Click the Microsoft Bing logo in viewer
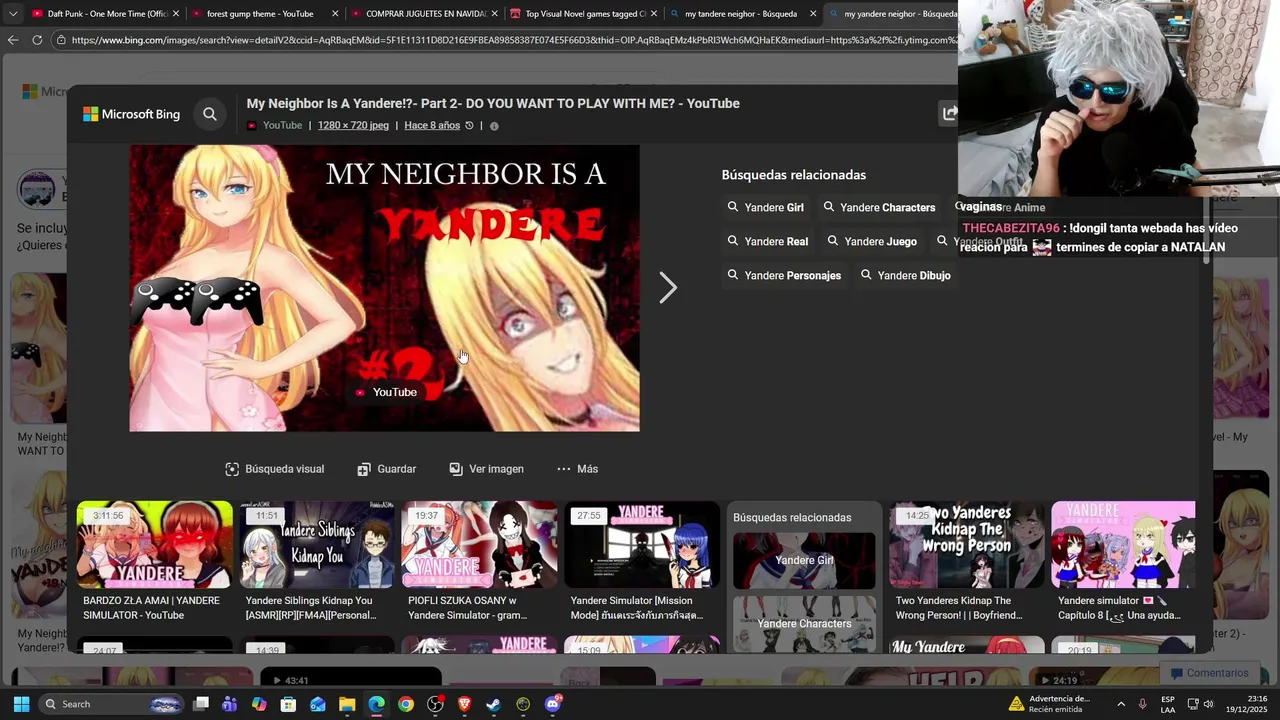 coord(131,114)
